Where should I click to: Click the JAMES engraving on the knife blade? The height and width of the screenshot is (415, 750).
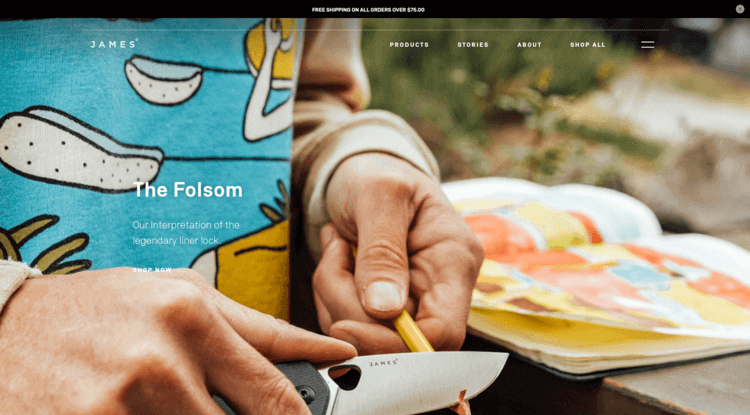pyautogui.click(x=383, y=363)
